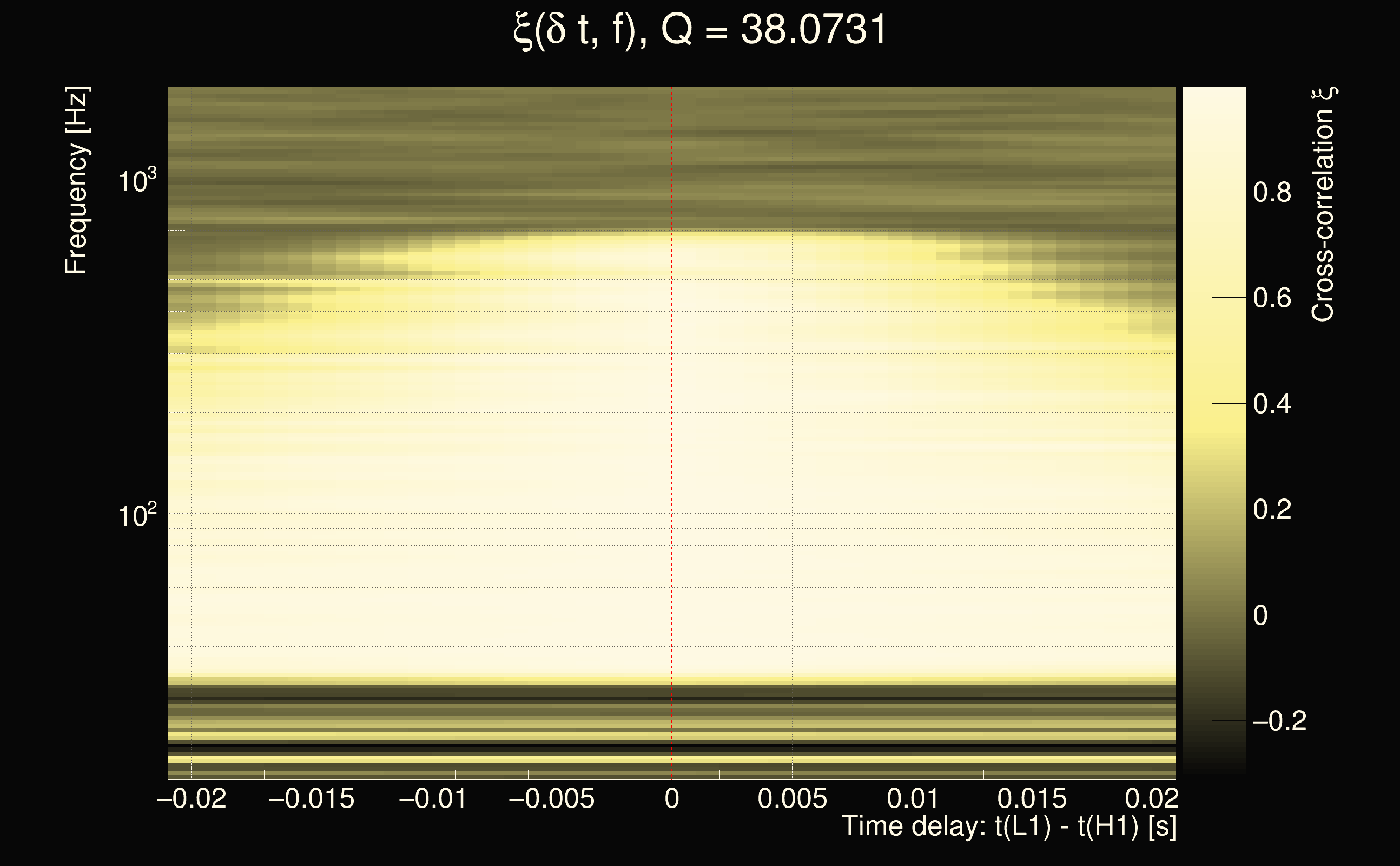Click the 0.6 tick label on the colorbar
The image size is (1400, 866).
[1272, 298]
